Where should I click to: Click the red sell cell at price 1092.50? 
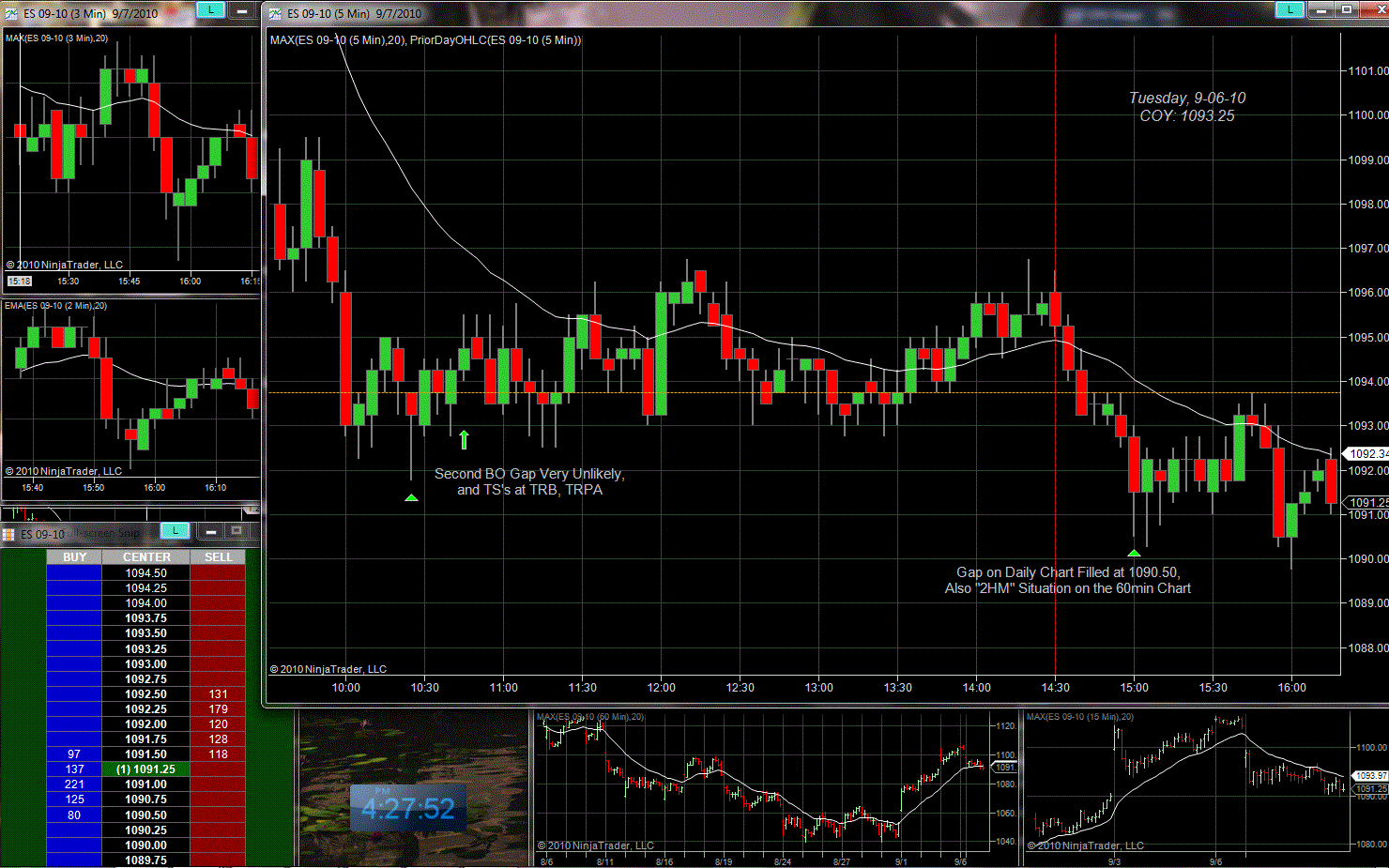pos(218,694)
